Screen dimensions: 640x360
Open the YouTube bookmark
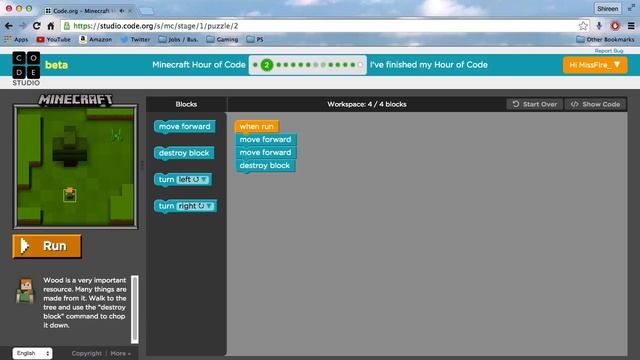tap(53, 40)
